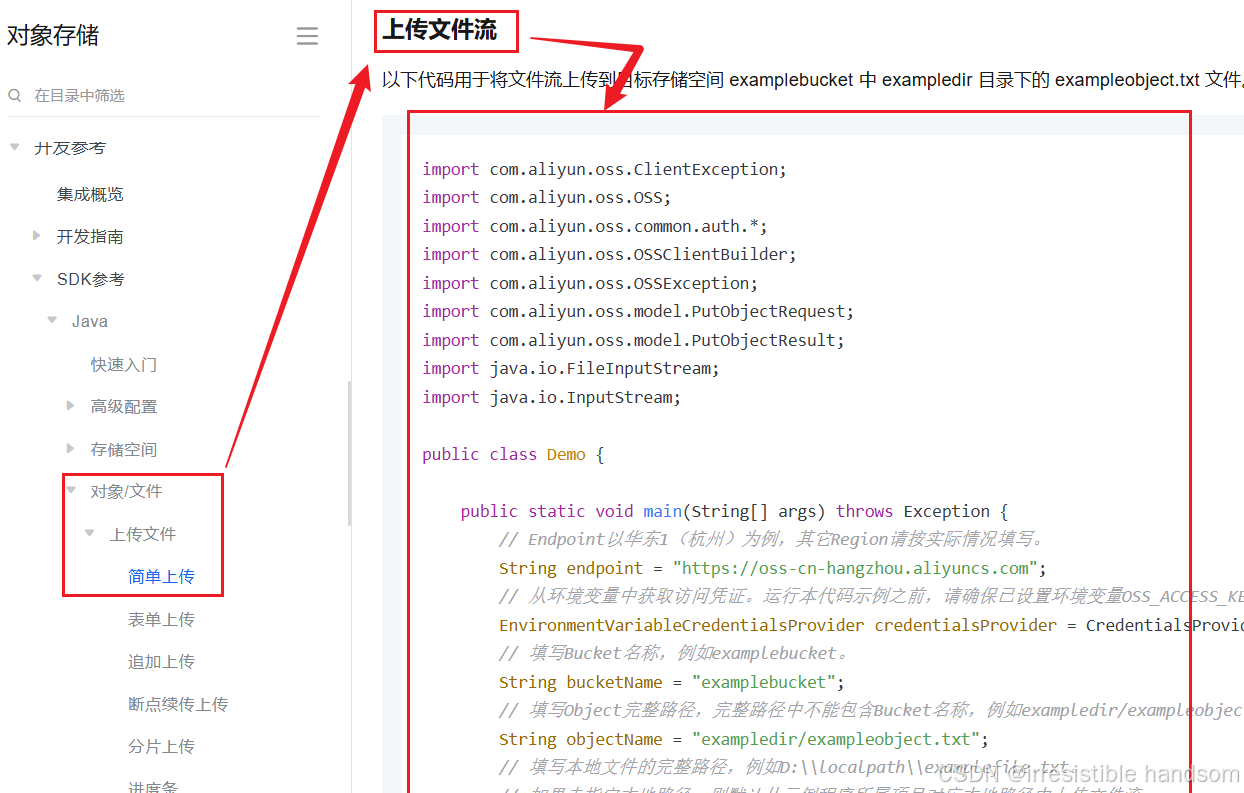Click the String objectName code line
1244x793 pixels.
click(x=744, y=739)
